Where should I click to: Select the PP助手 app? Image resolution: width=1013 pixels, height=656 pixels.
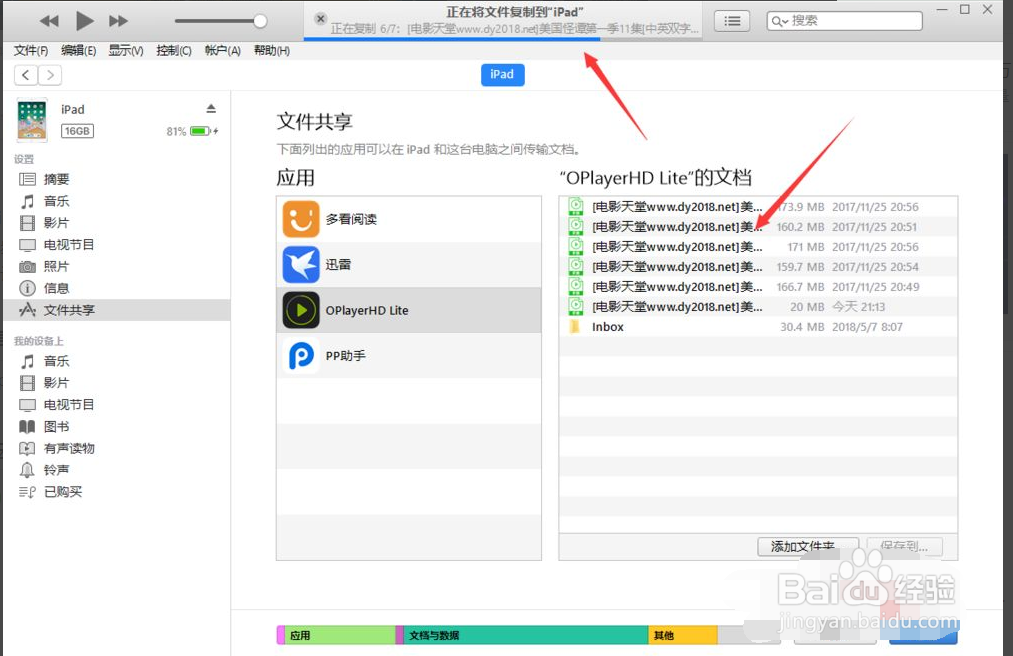point(408,355)
